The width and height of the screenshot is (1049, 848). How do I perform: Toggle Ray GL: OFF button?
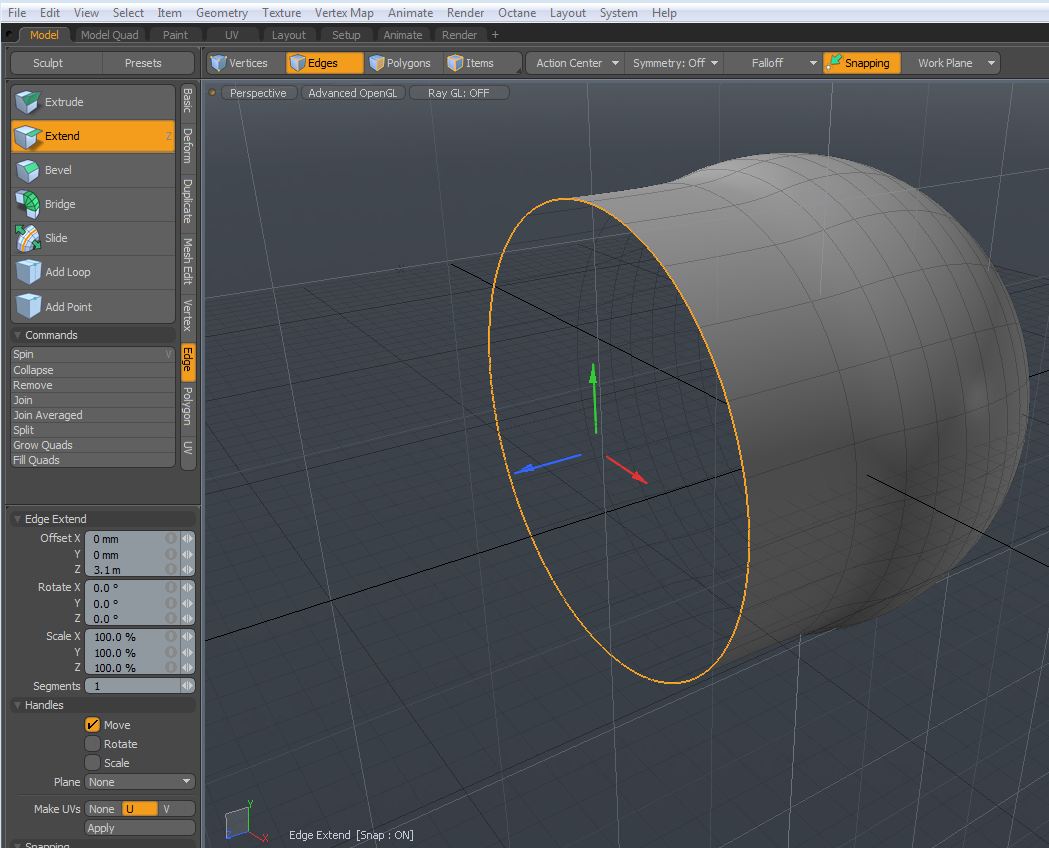[x=459, y=93]
